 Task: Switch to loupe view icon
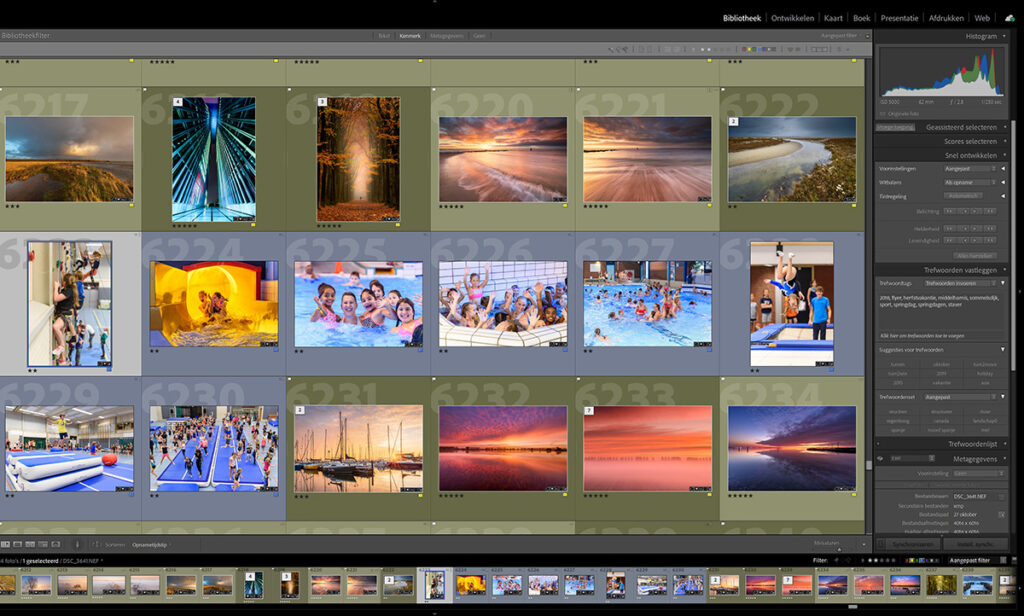pos(18,544)
